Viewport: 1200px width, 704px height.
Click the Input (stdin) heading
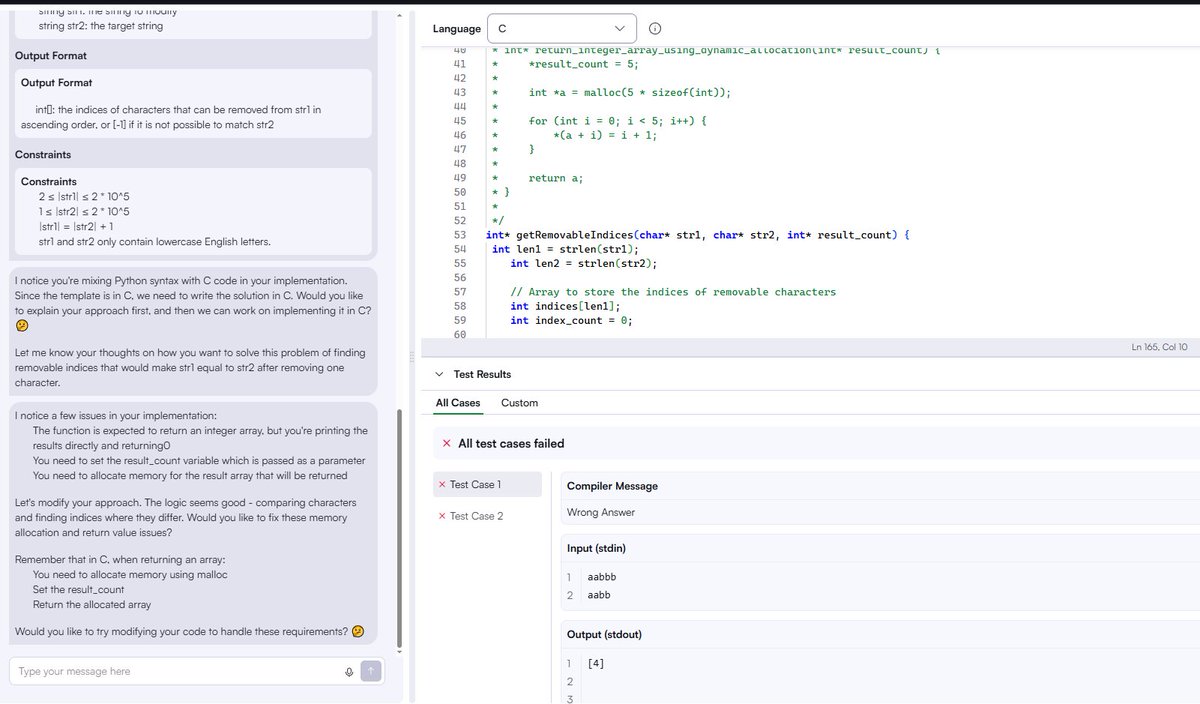click(597, 548)
